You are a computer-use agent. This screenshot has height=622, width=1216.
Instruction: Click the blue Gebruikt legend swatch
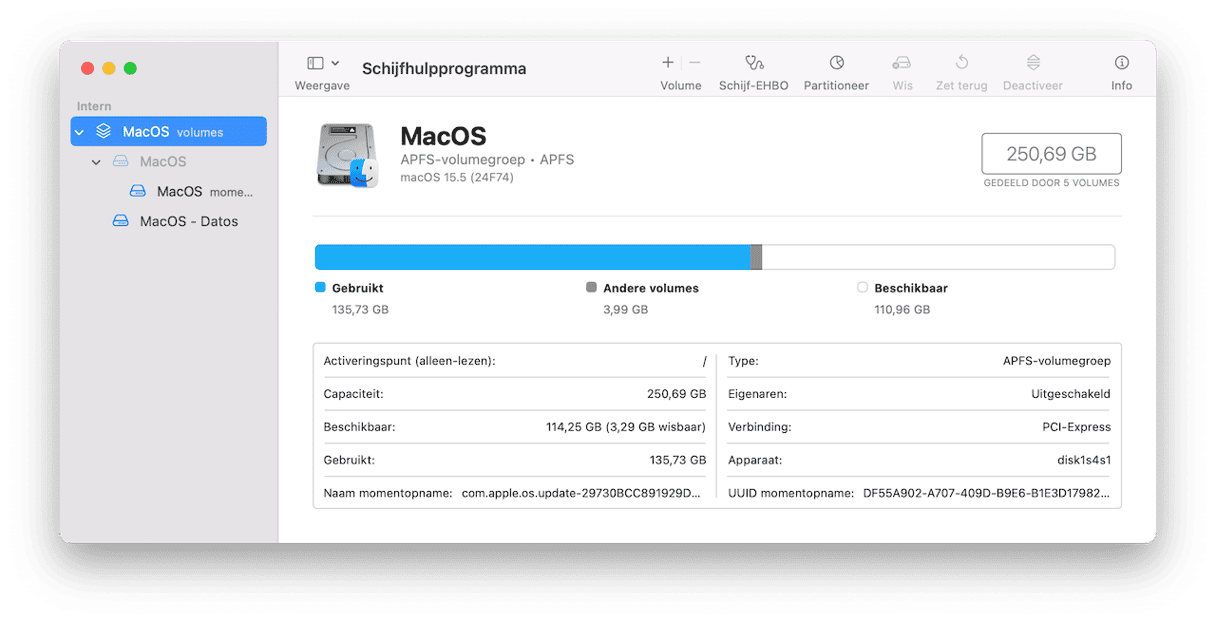pos(320,287)
